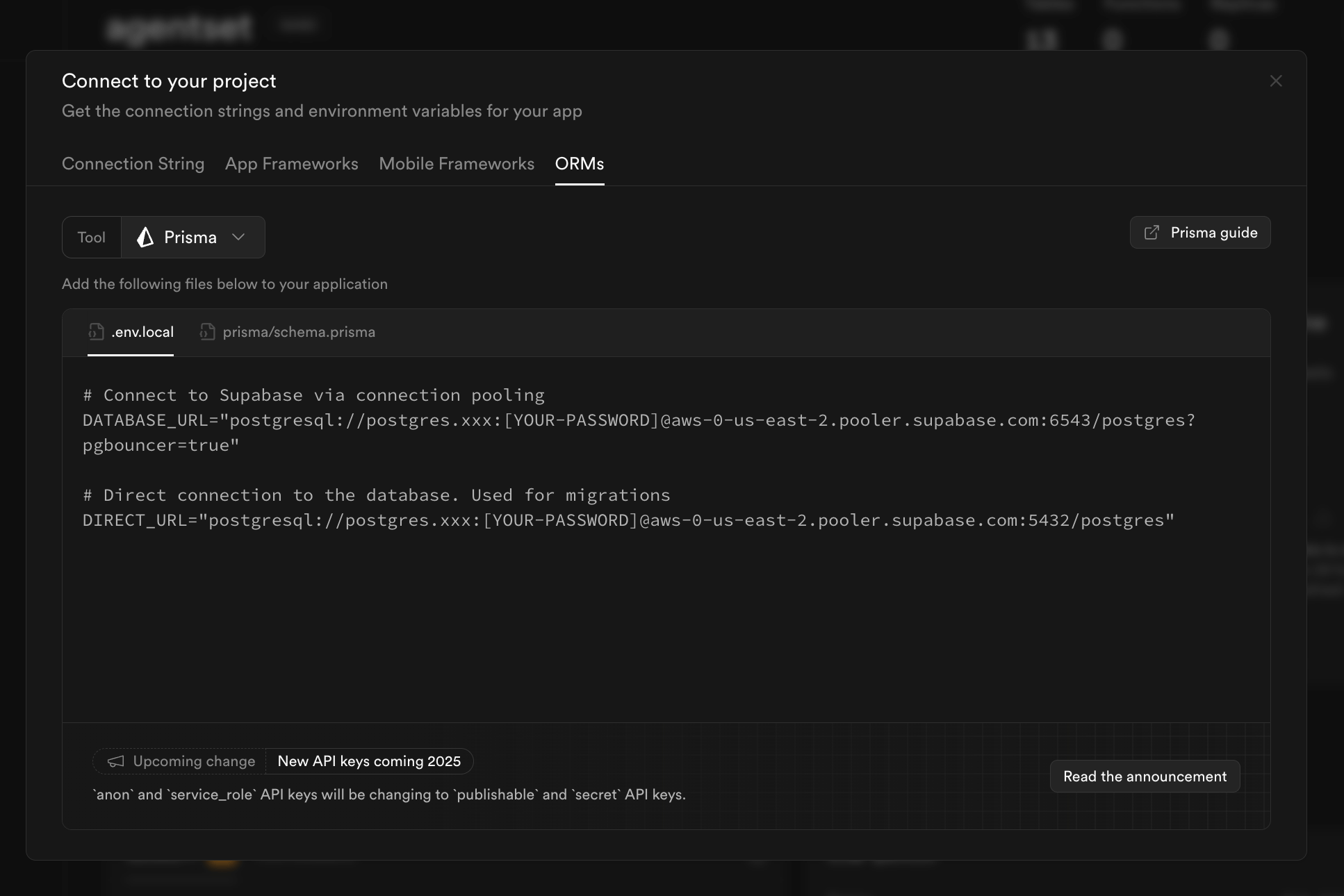Click the external link icon on Prisma guide

pyautogui.click(x=1152, y=233)
